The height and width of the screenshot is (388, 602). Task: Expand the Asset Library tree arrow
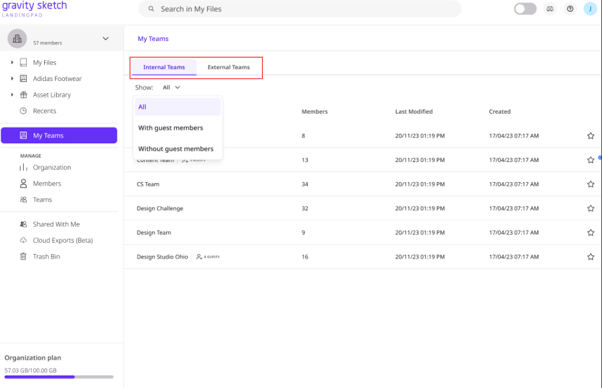12,94
